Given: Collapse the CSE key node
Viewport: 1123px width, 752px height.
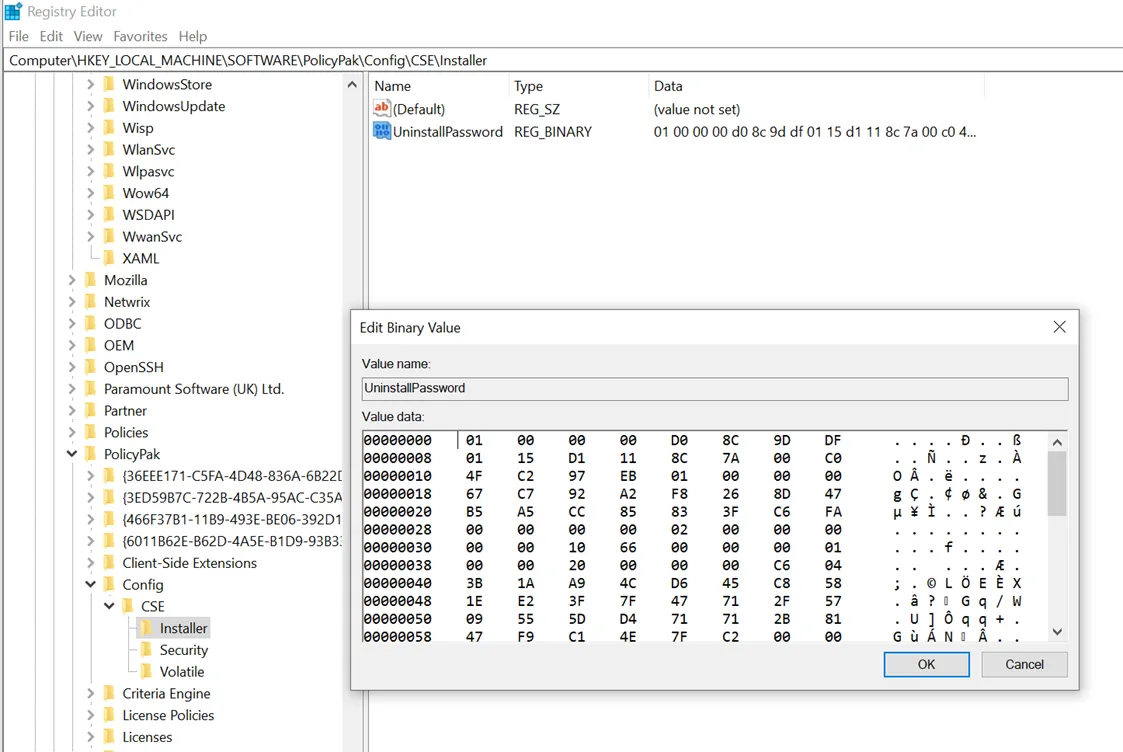Looking at the screenshot, I should [110, 606].
